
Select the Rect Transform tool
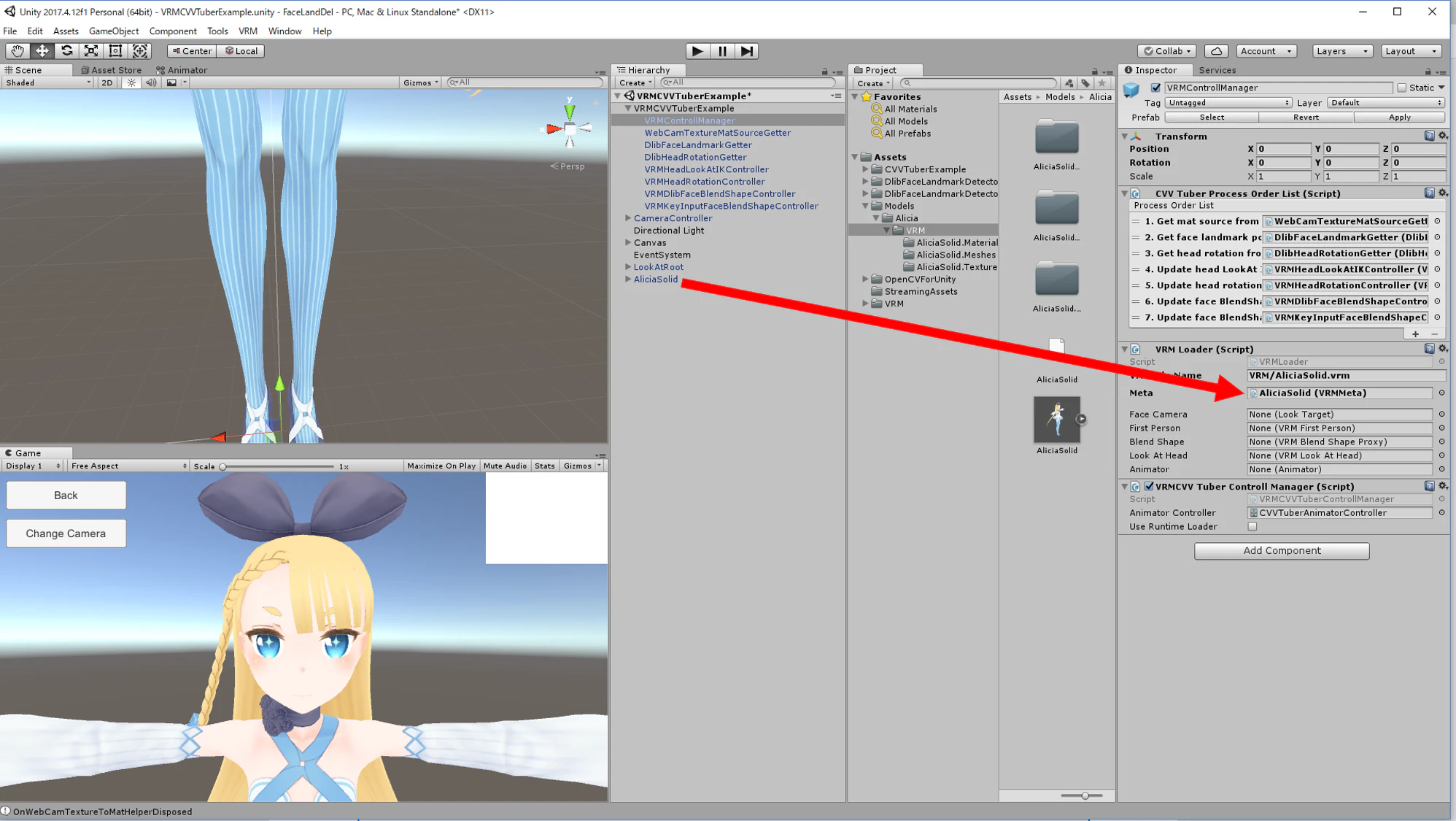coord(115,50)
